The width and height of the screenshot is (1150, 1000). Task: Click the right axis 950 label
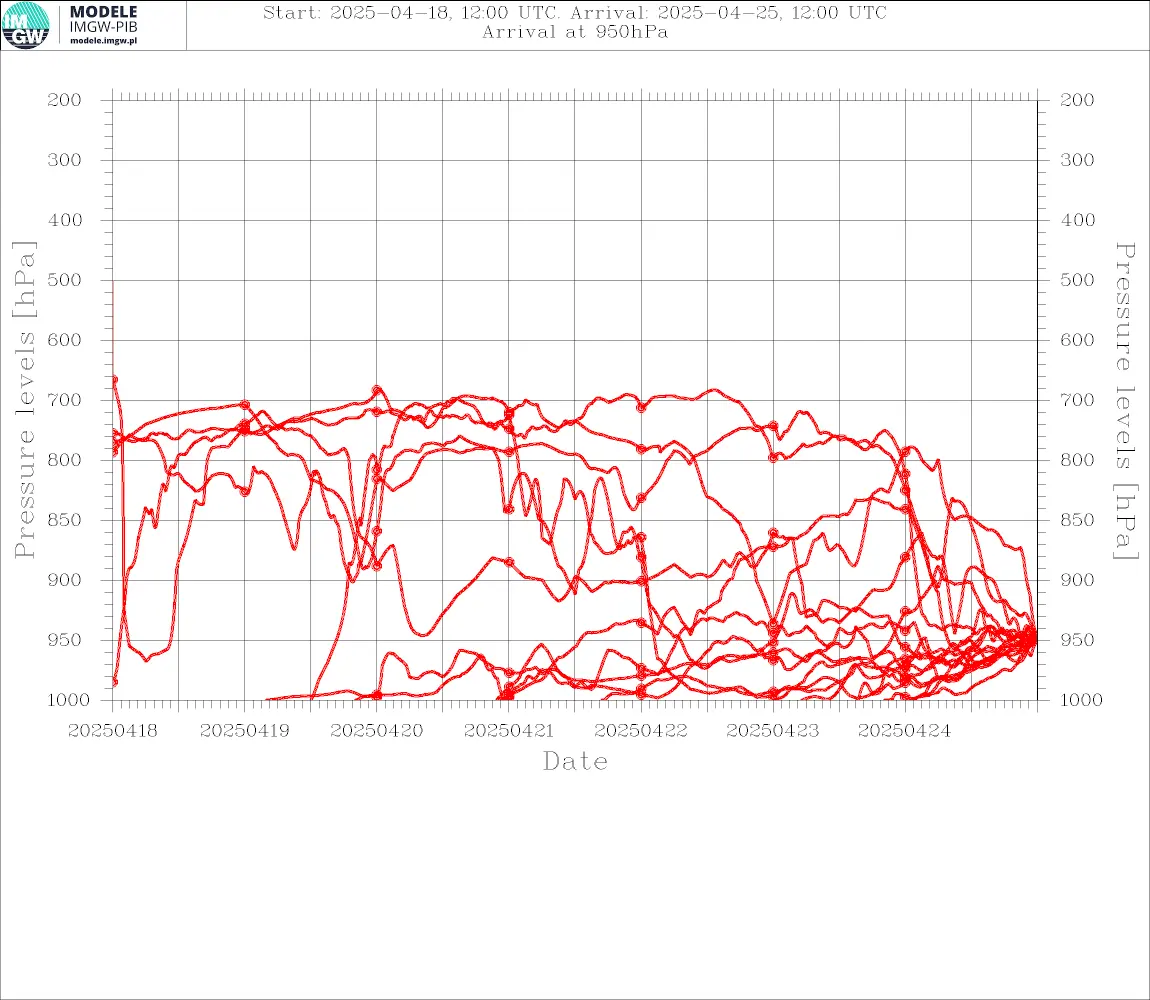tap(1077, 640)
